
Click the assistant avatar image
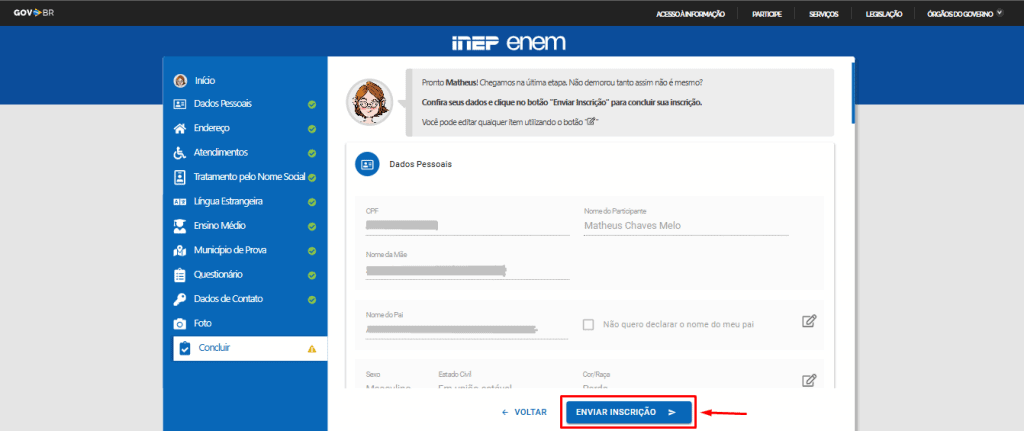click(369, 103)
